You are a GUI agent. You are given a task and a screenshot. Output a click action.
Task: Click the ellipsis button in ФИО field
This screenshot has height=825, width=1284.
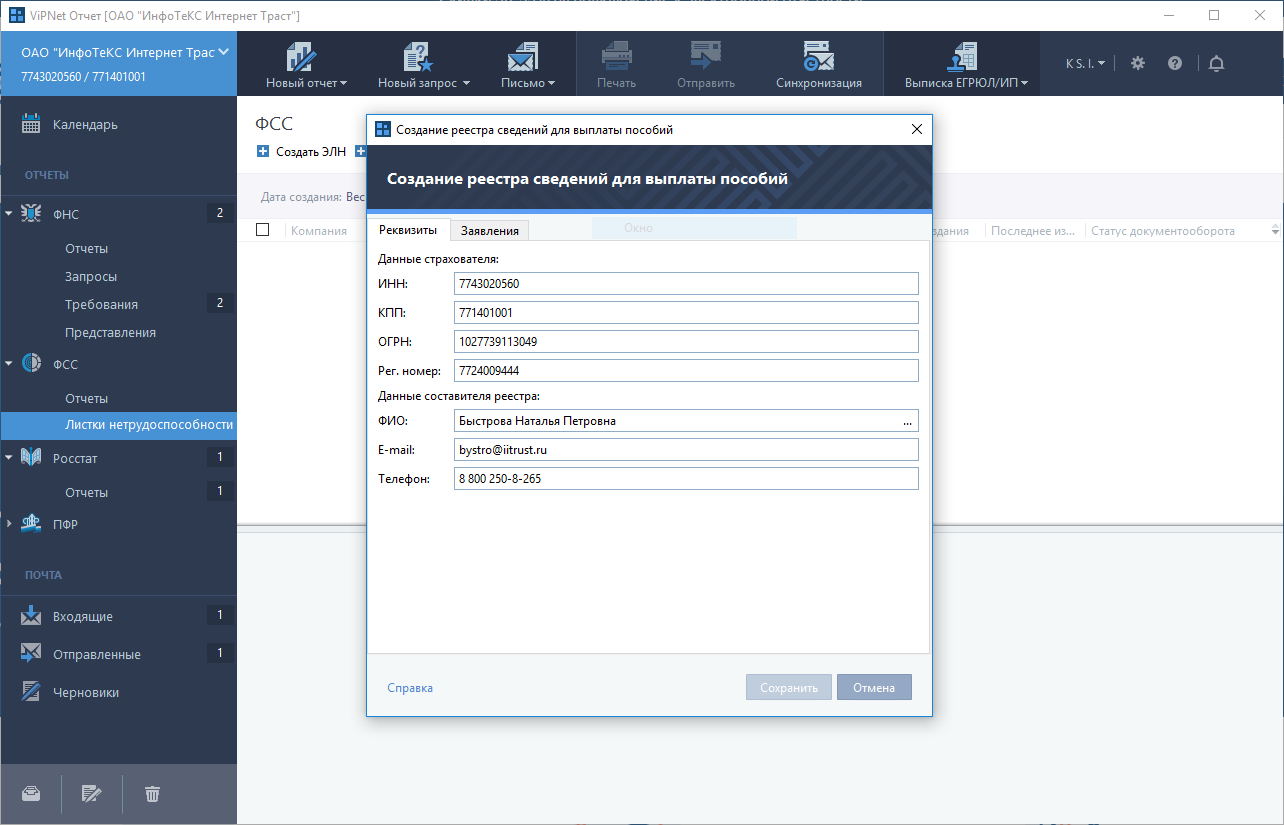[x=907, y=422]
